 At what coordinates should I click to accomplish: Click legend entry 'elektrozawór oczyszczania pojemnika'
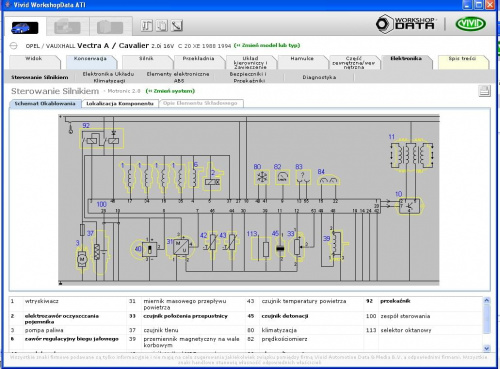pyautogui.click(x=62, y=319)
